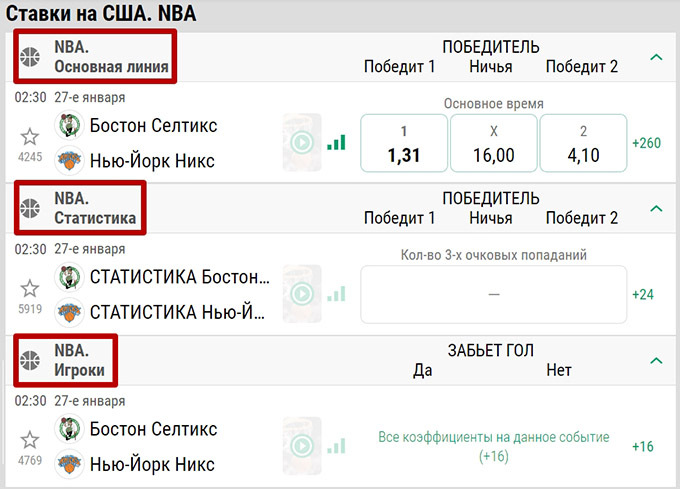This screenshot has width=680, height=489.
Task: Open Бостон Селтикс in main line match
Action: [153, 126]
